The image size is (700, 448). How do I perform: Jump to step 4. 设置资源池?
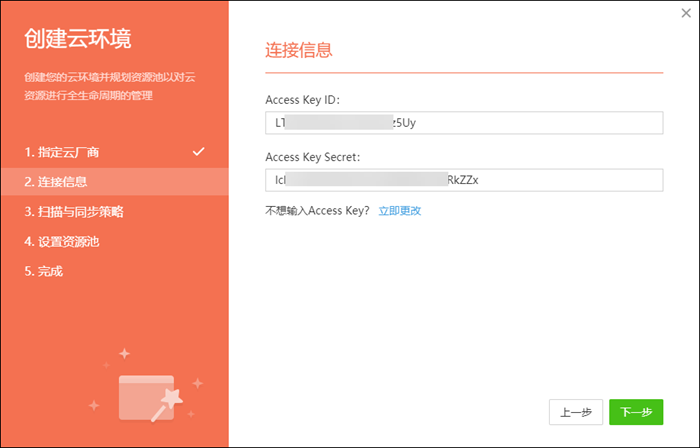pos(62,241)
